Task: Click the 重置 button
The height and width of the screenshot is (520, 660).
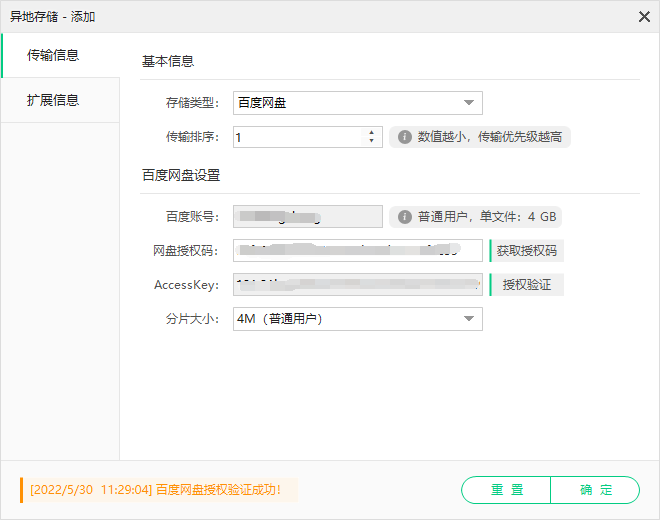Action: click(x=506, y=490)
